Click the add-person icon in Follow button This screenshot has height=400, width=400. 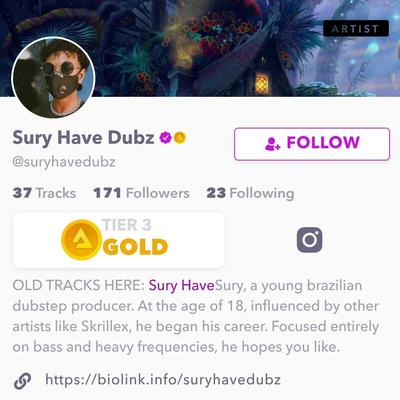pyautogui.click(x=272, y=144)
